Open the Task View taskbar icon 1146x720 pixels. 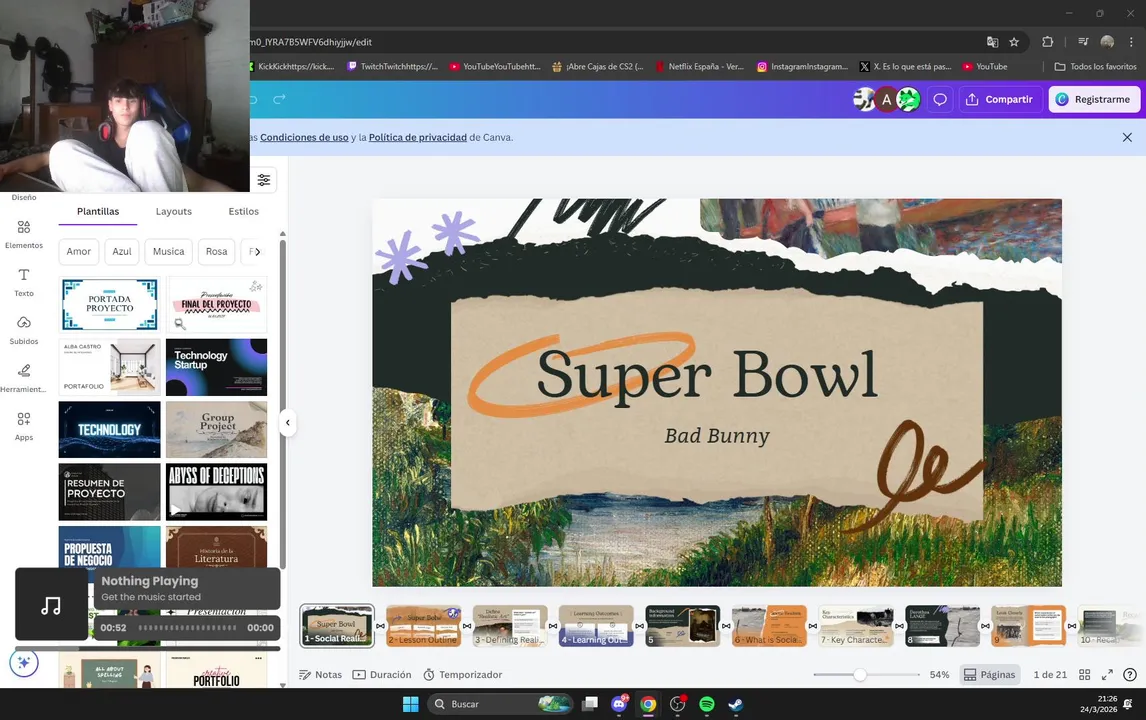click(x=590, y=704)
